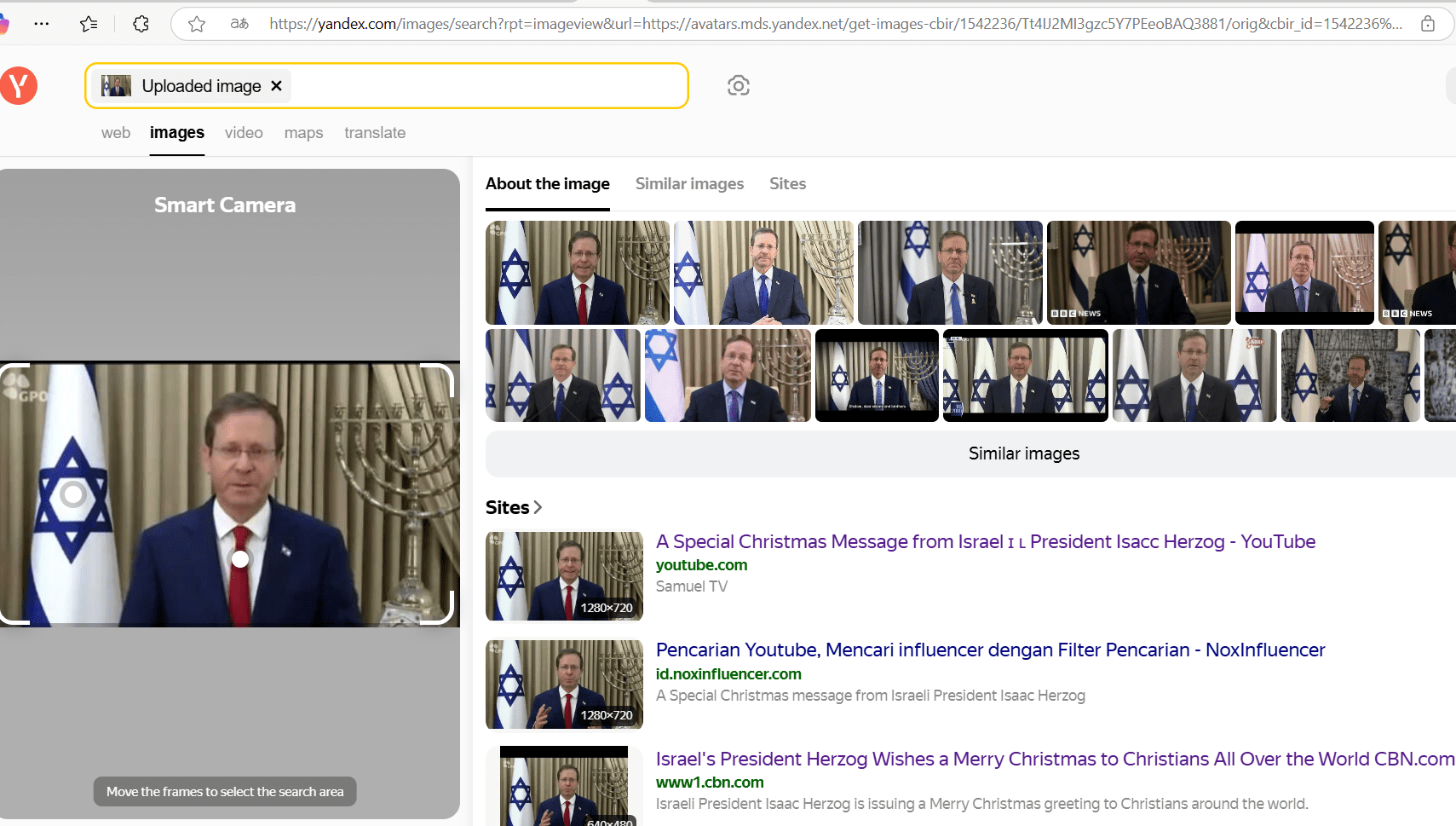Click the top-left corner handle of the crop frame
This screenshot has width=1456, height=826.
tap(14, 378)
